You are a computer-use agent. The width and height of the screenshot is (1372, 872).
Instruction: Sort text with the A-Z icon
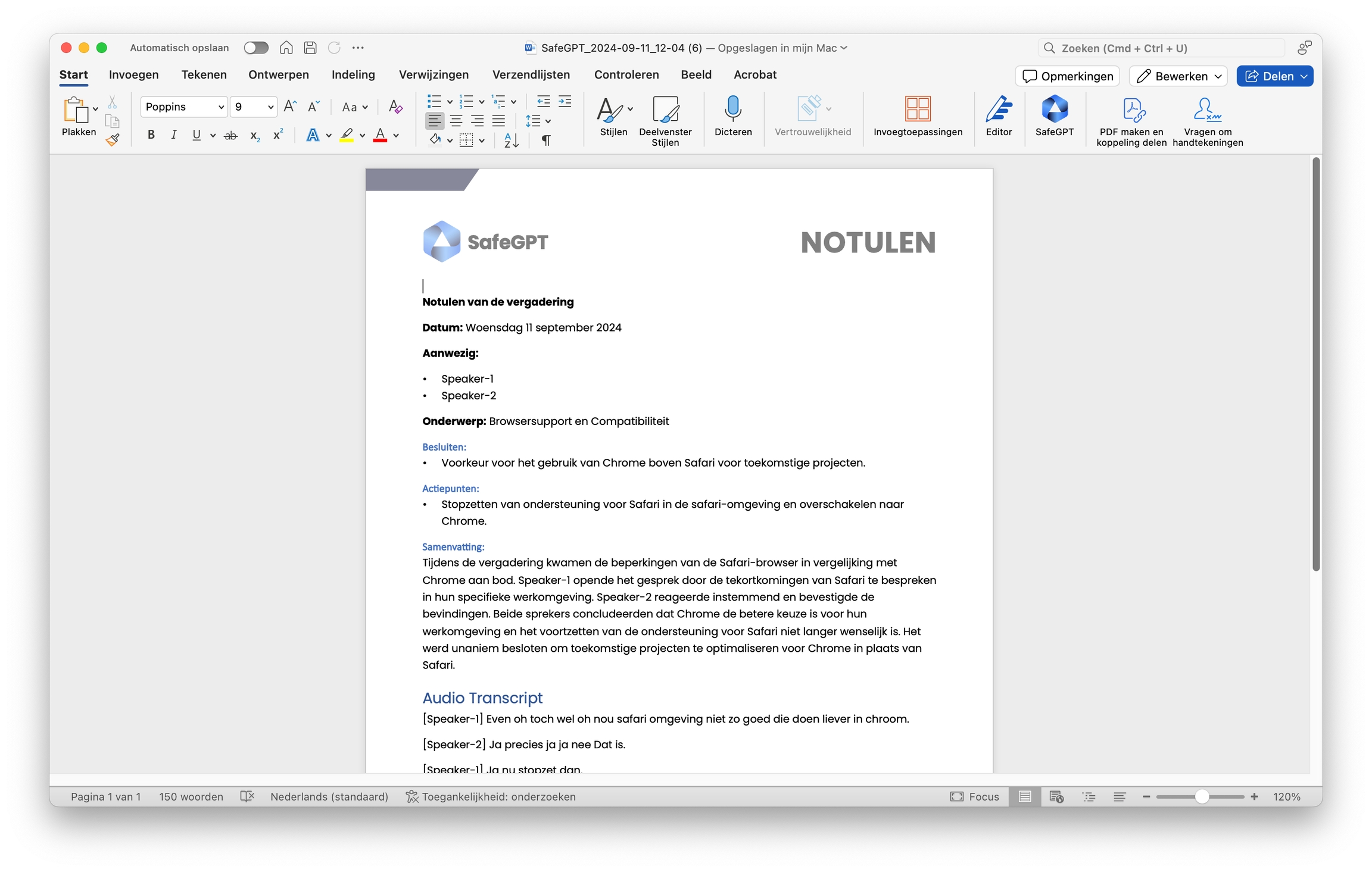[511, 140]
